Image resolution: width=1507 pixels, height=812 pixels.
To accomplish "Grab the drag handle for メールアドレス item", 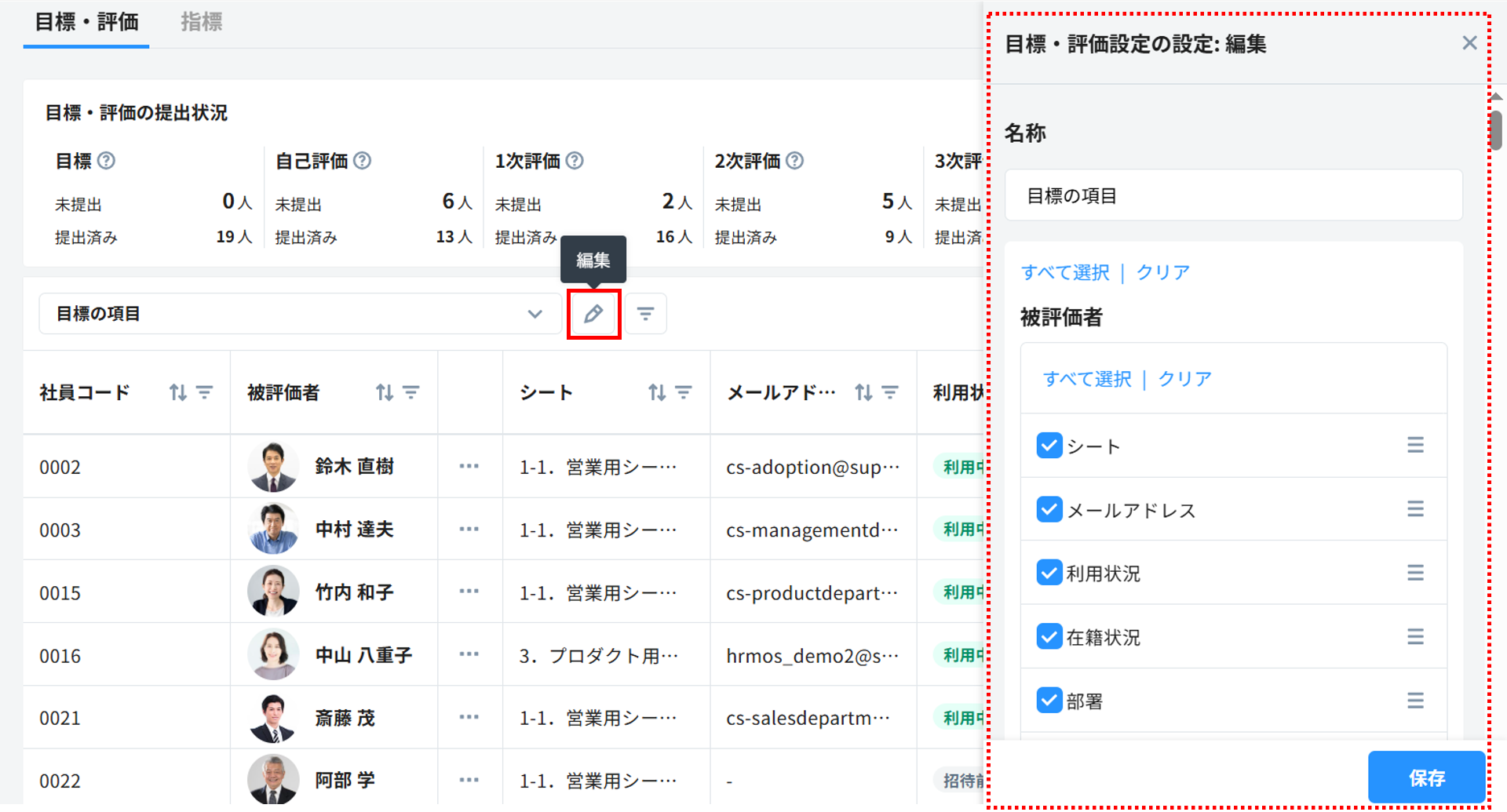I will tap(1414, 509).
